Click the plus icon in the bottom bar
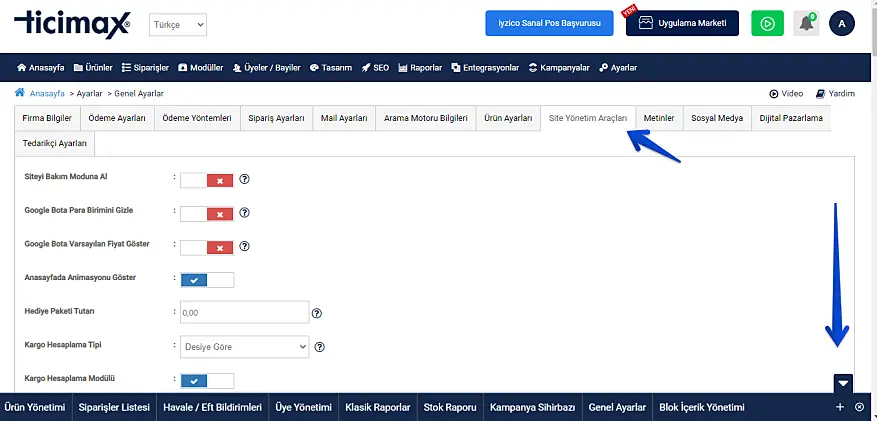This screenshot has height=421, width=877. point(840,407)
